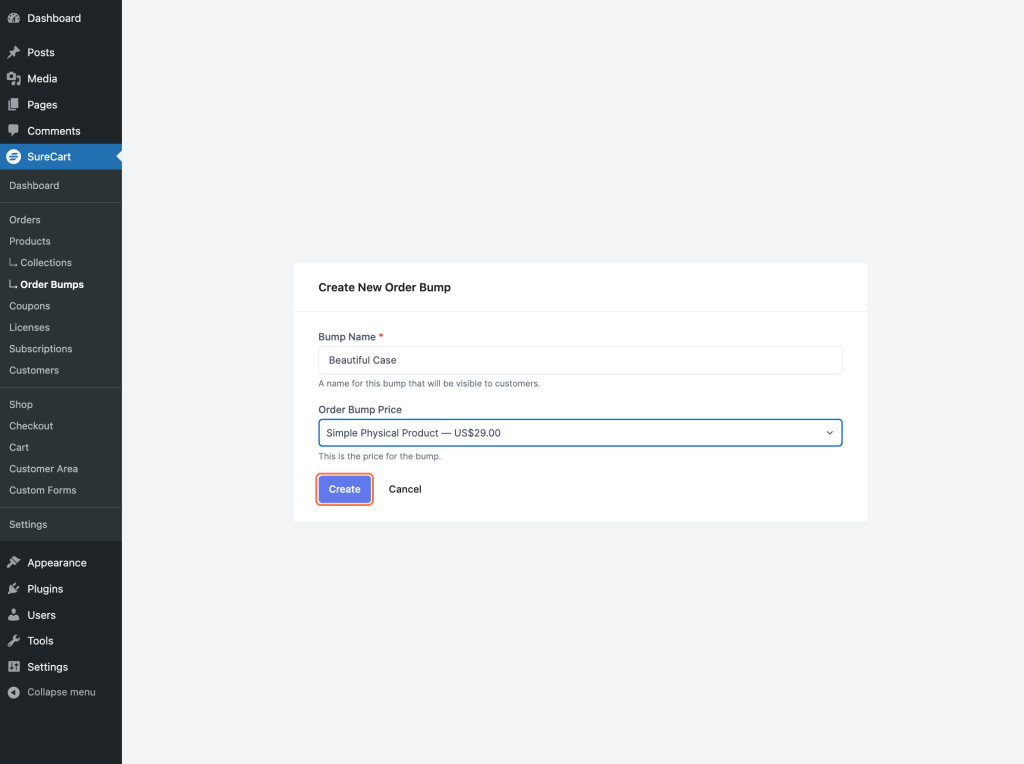
Task: Open the Order Bump Price dropdown
Action: (570, 433)
